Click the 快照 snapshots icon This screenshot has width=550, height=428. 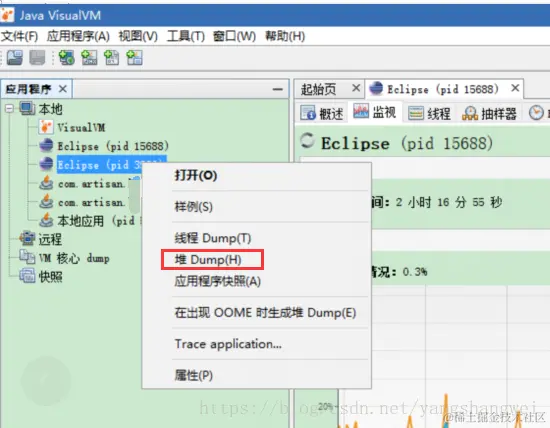[27, 276]
